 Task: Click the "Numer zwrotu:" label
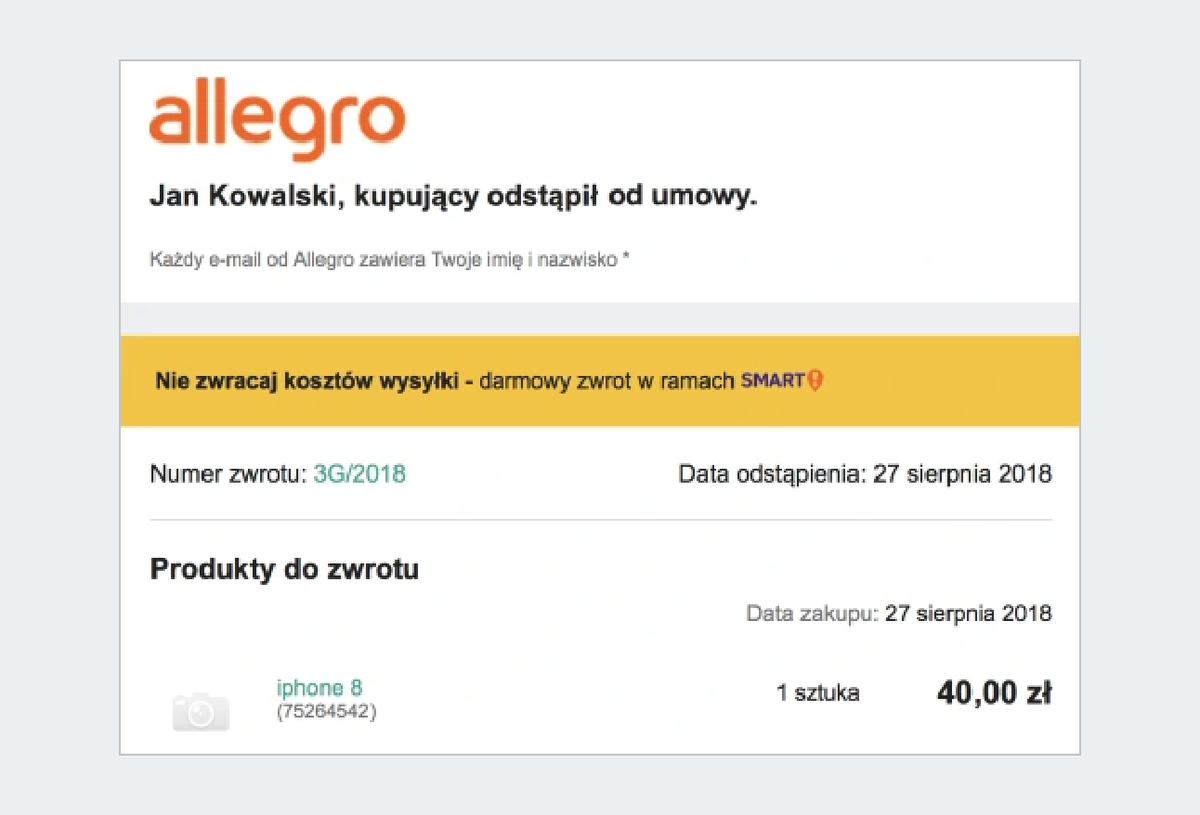pyautogui.click(x=228, y=474)
